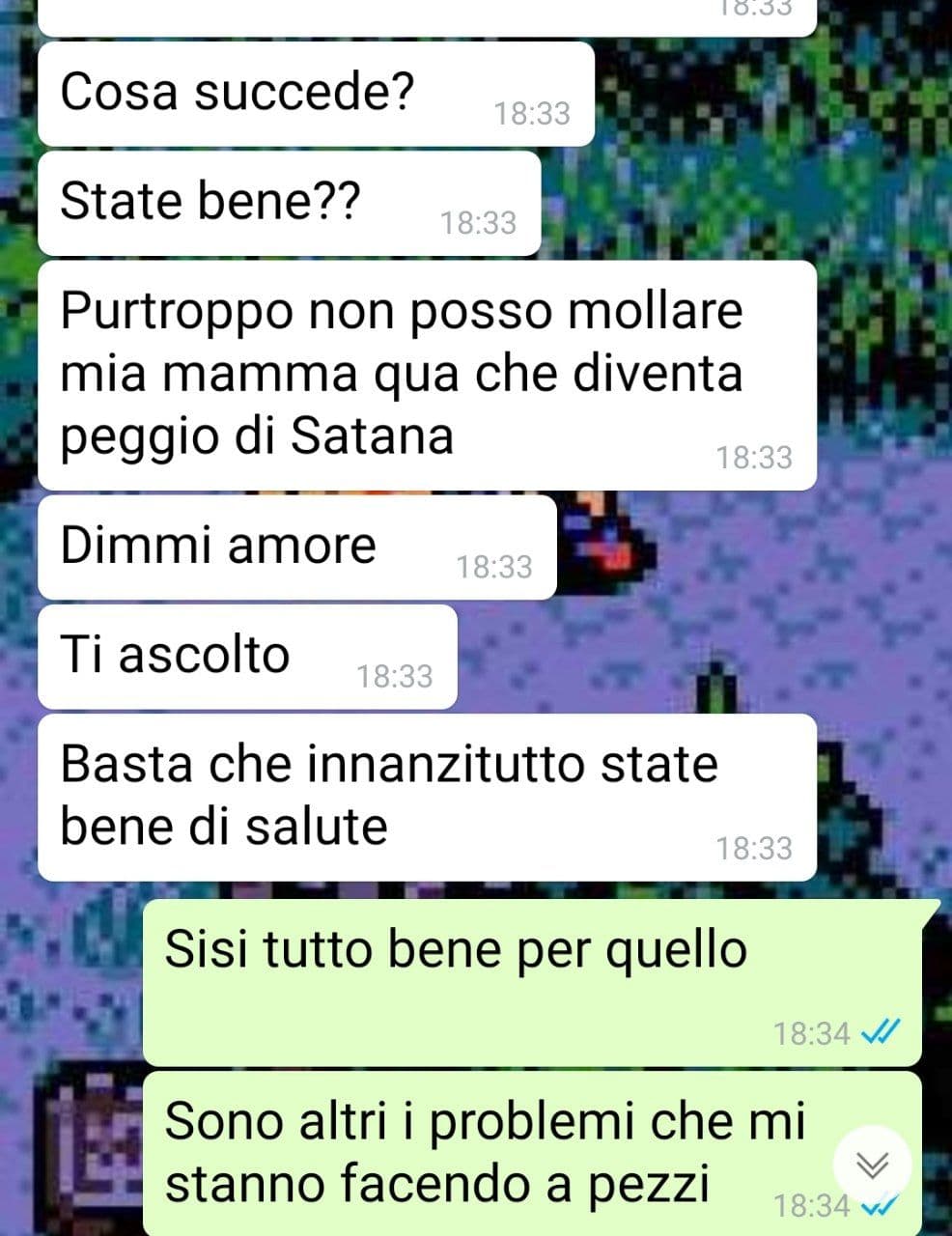Select the 'Sono altri i problemi' sent message
This screenshot has width=952, height=1236.
click(532, 1154)
